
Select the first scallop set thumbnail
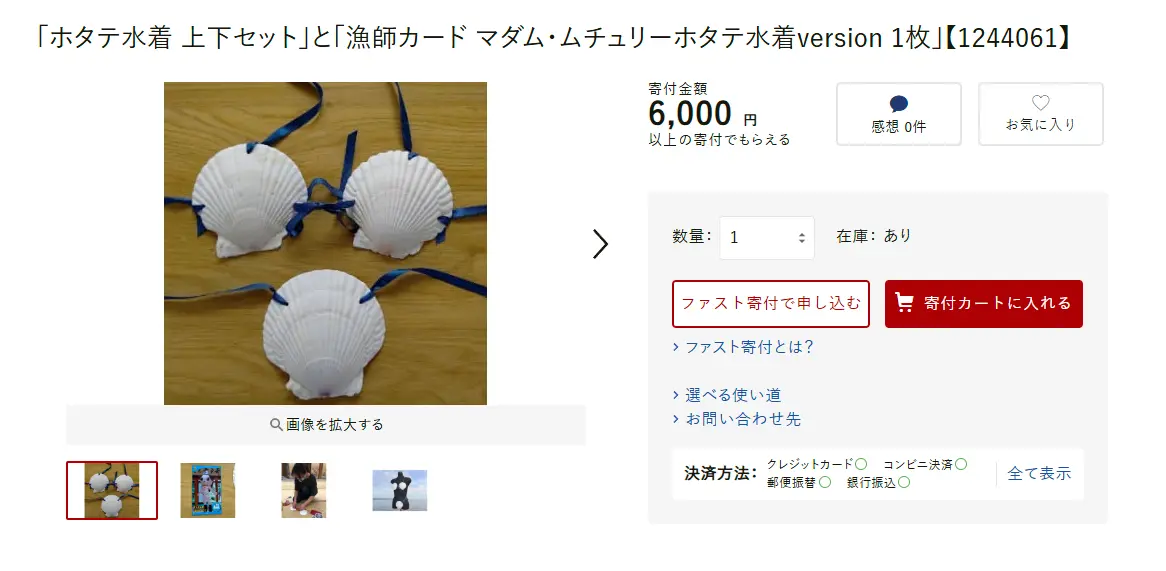pos(112,490)
